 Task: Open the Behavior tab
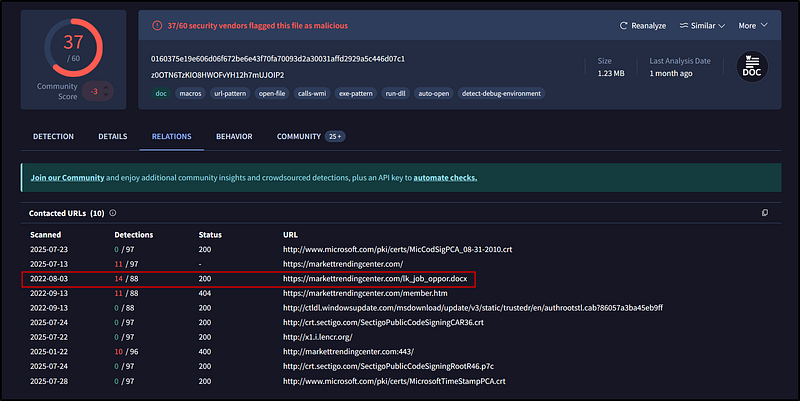234,136
